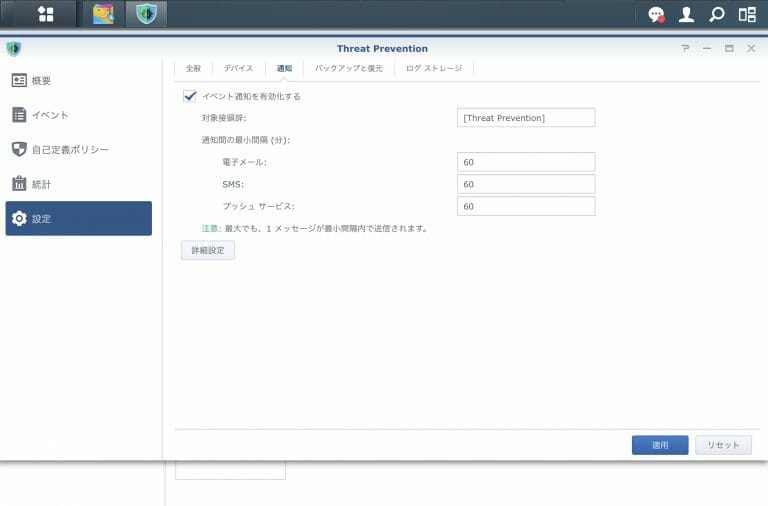The width and height of the screenshot is (768, 506).
Task: Select the 通知 tab
Action: tap(284, 68)
